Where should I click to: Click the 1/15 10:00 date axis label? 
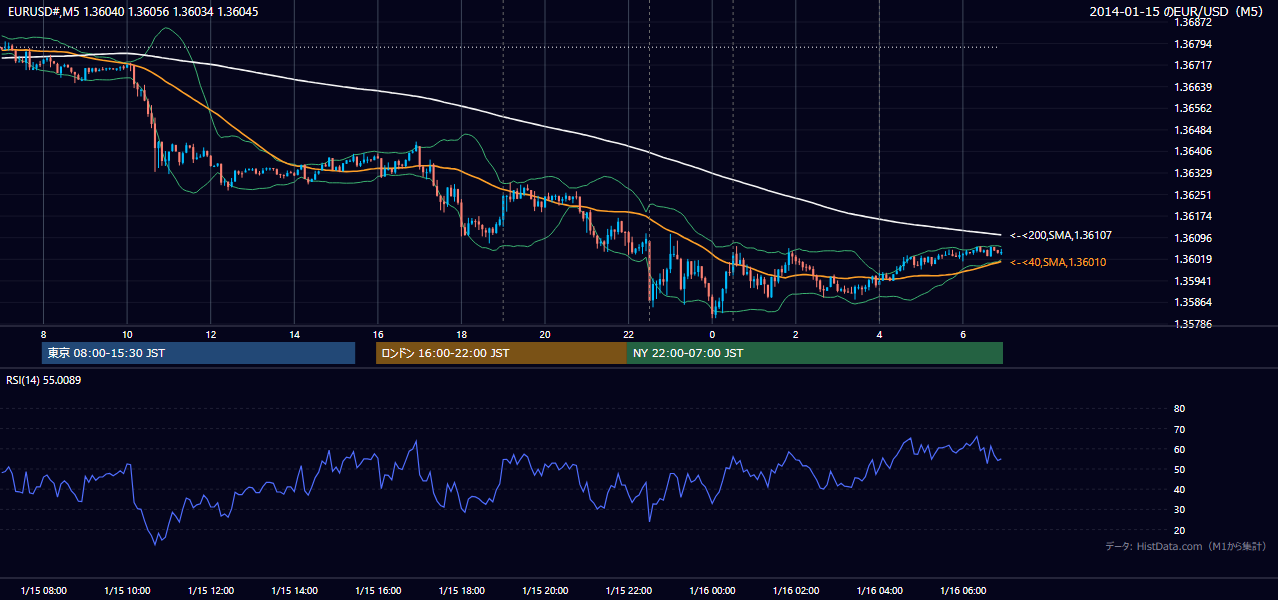pyautogui.click(x=127, y=591)
